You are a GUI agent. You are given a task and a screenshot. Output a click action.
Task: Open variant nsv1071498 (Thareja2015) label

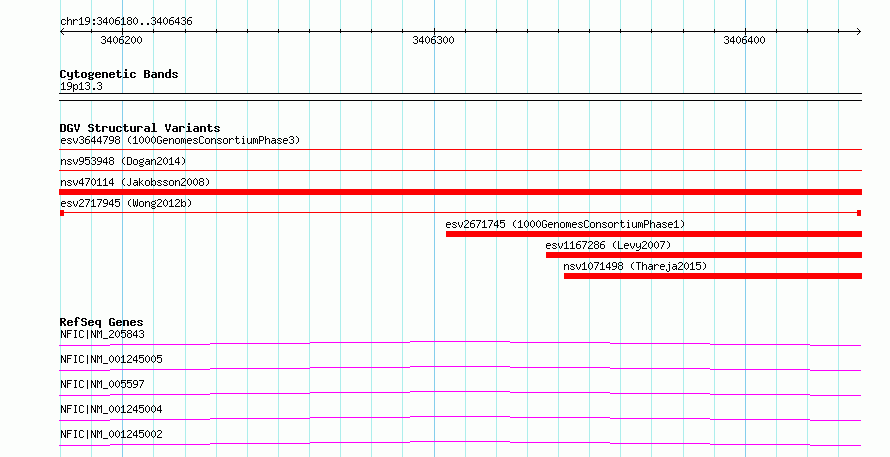pos(635,266)
